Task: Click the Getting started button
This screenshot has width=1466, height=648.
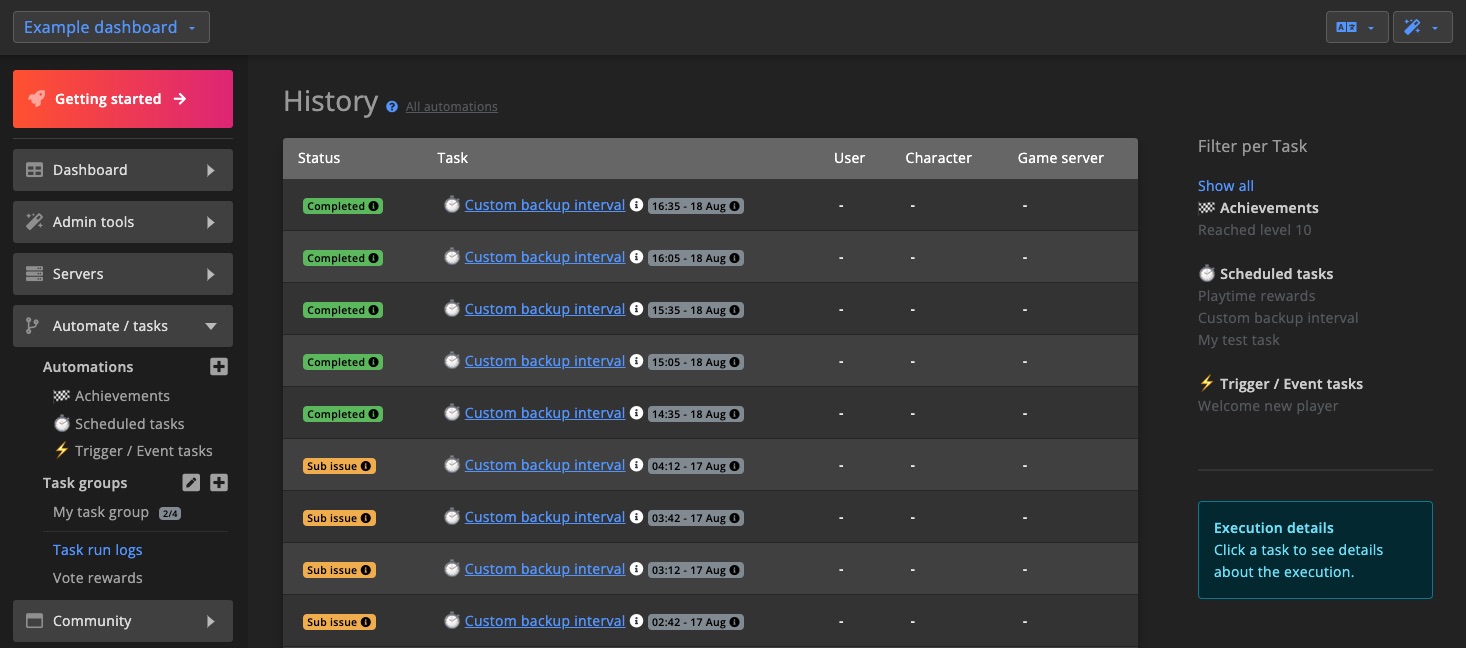Action: pos(122,99)
